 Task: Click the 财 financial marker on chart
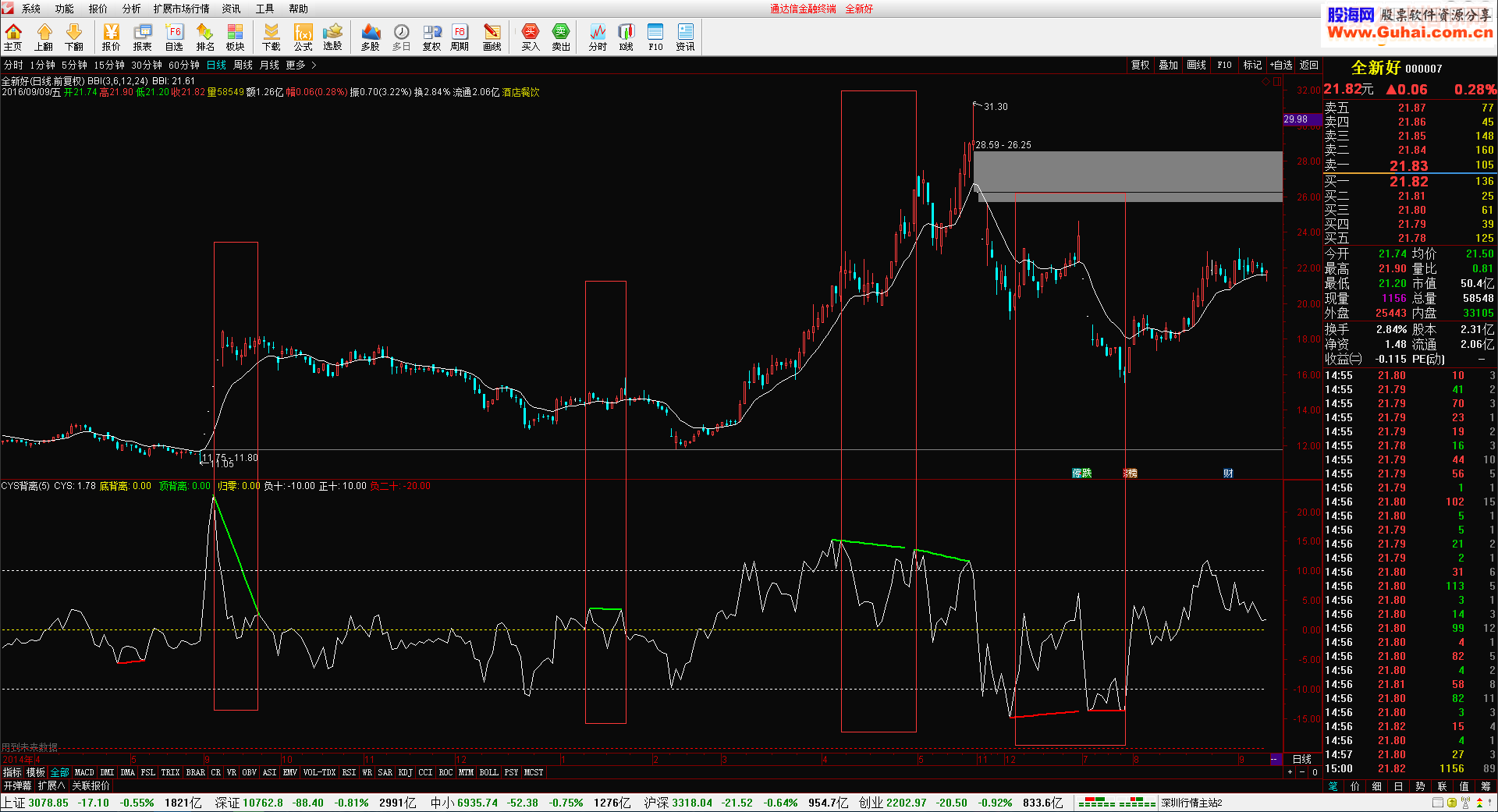(x=1228, y=473)
